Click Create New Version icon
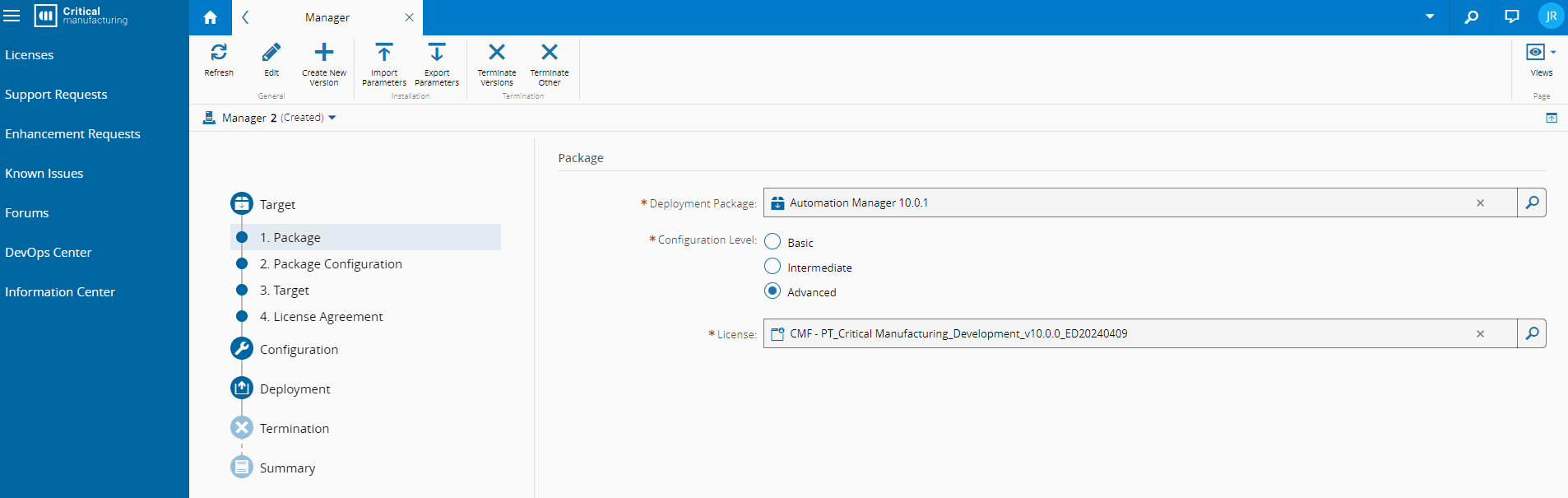The width and height of the screenshot is (1568, 498). tap(324, 53)
